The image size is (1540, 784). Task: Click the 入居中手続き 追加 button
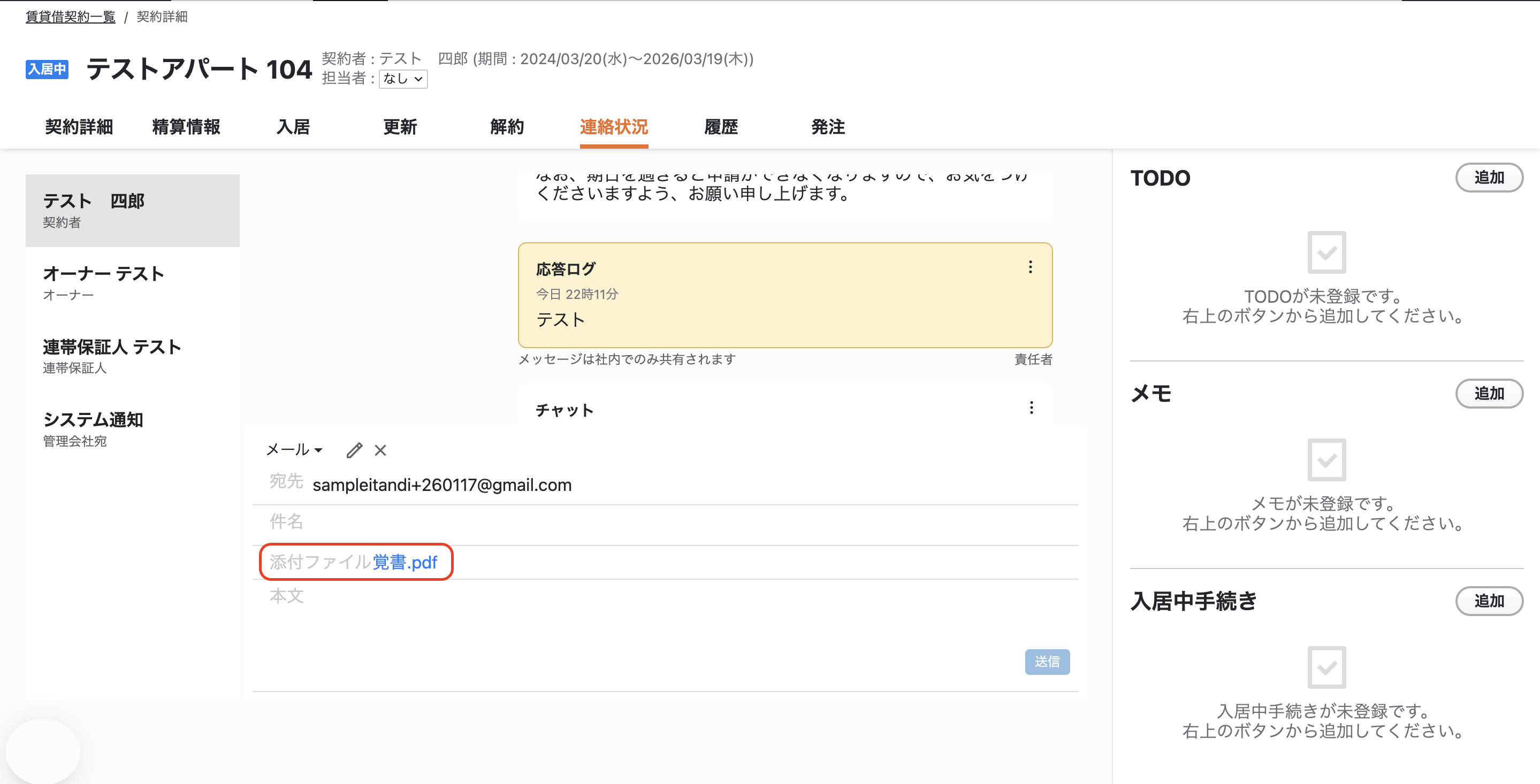coord(1489,601)
